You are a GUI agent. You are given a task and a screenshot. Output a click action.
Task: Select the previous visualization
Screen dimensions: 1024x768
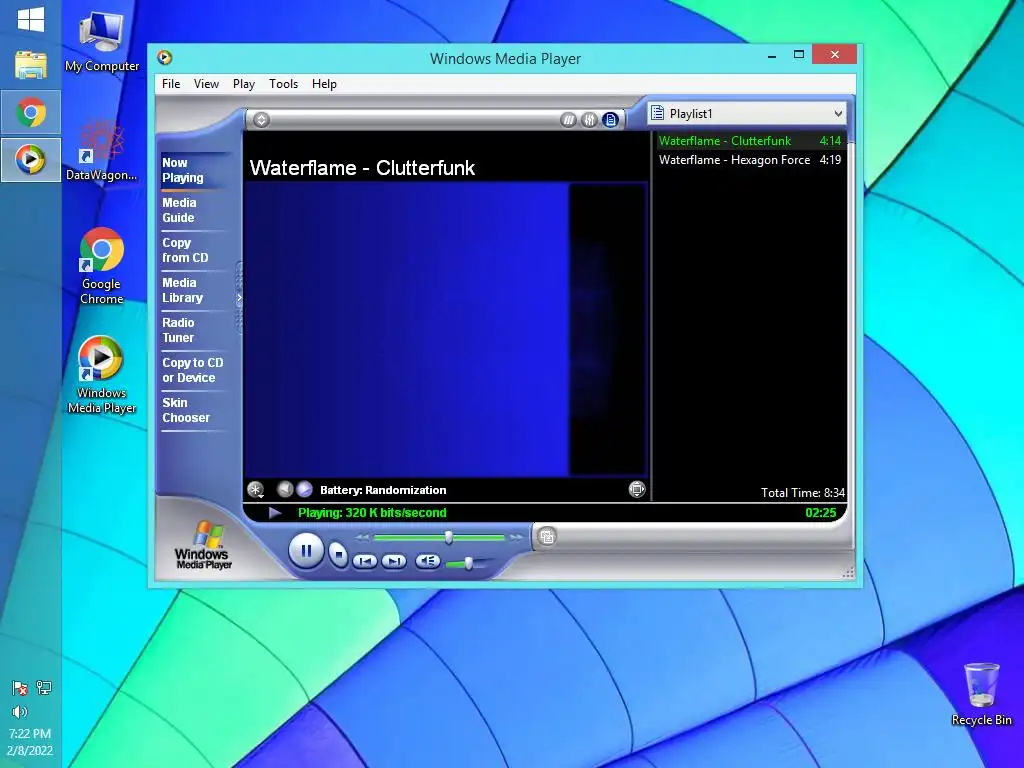tap(285, 489)
